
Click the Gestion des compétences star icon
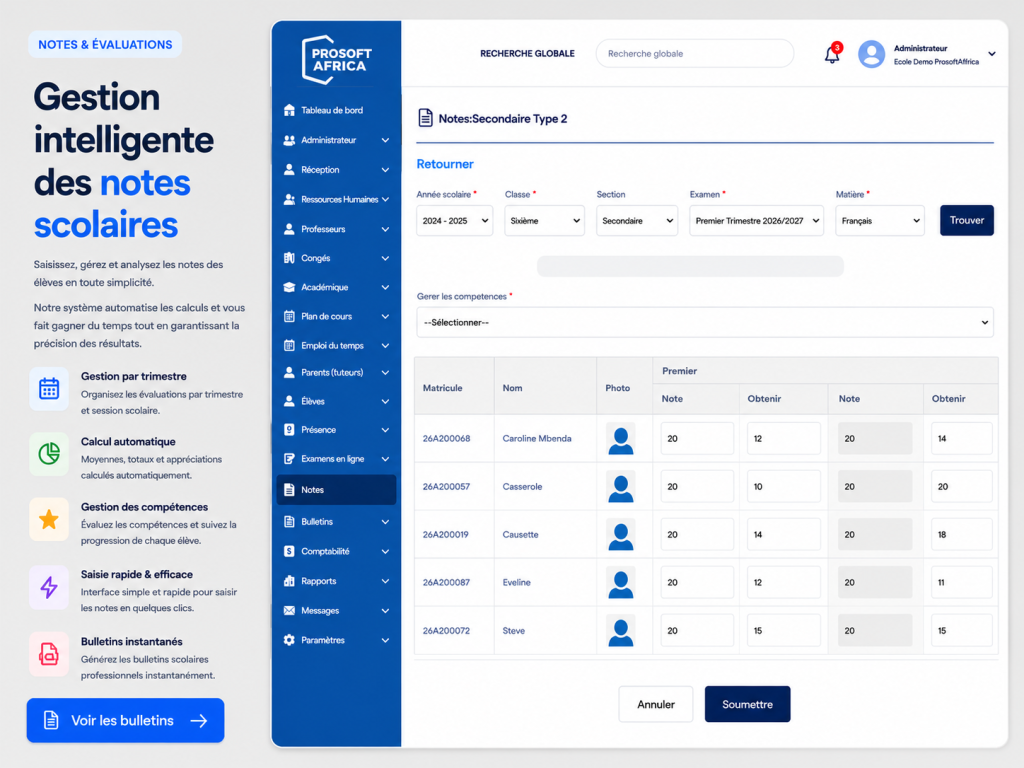49,520
